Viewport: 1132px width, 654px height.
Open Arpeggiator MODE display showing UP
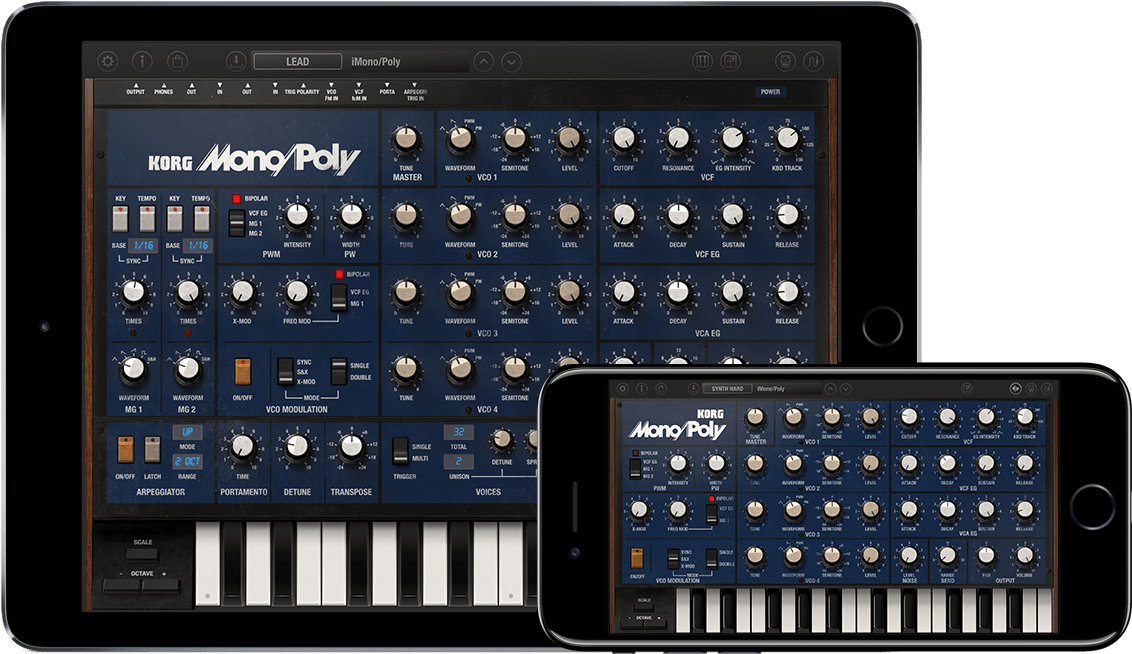pyautogui.click(x=188, y=432)
